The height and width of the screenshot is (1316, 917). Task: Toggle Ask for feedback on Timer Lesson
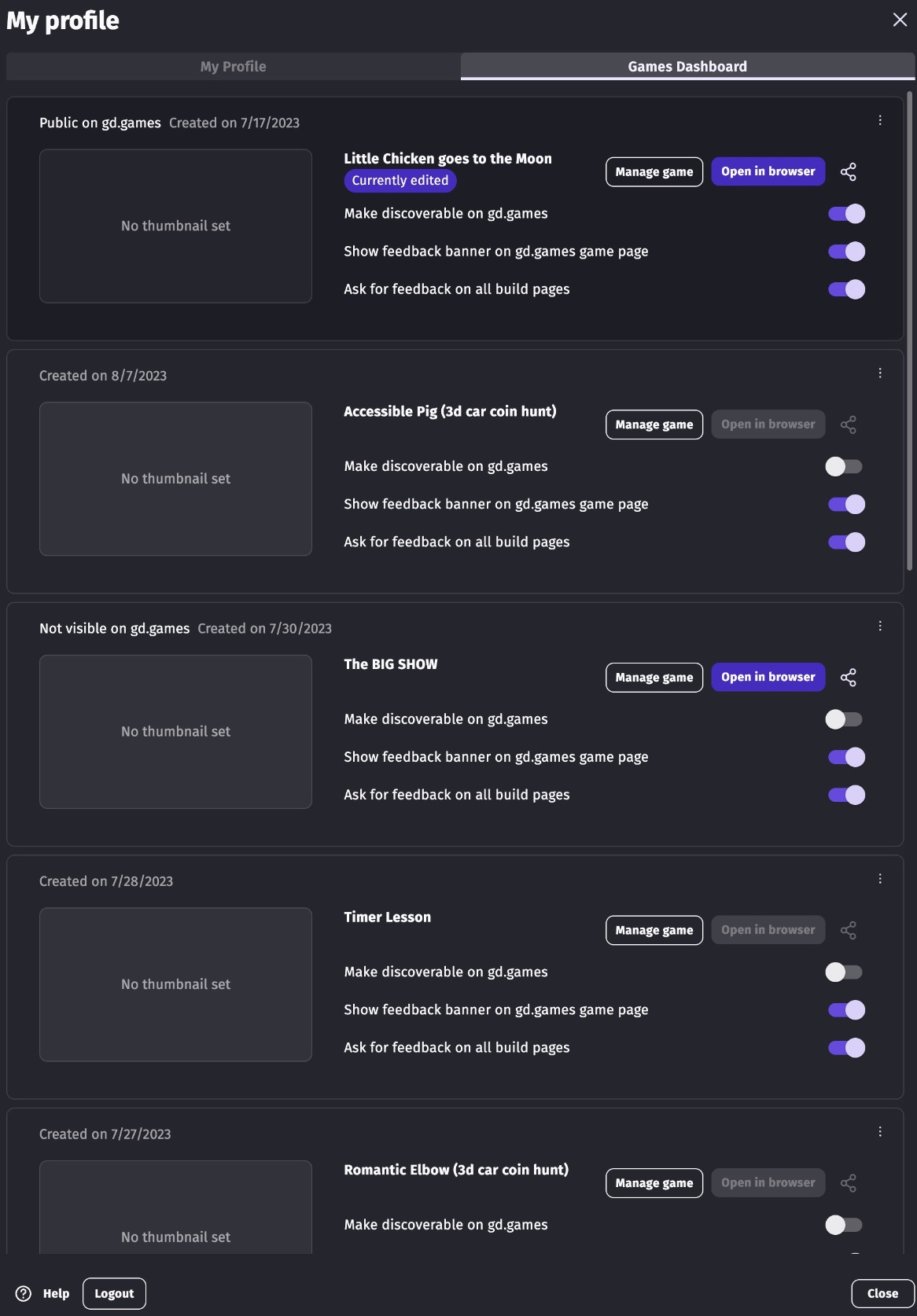(x=846, y=1048)
